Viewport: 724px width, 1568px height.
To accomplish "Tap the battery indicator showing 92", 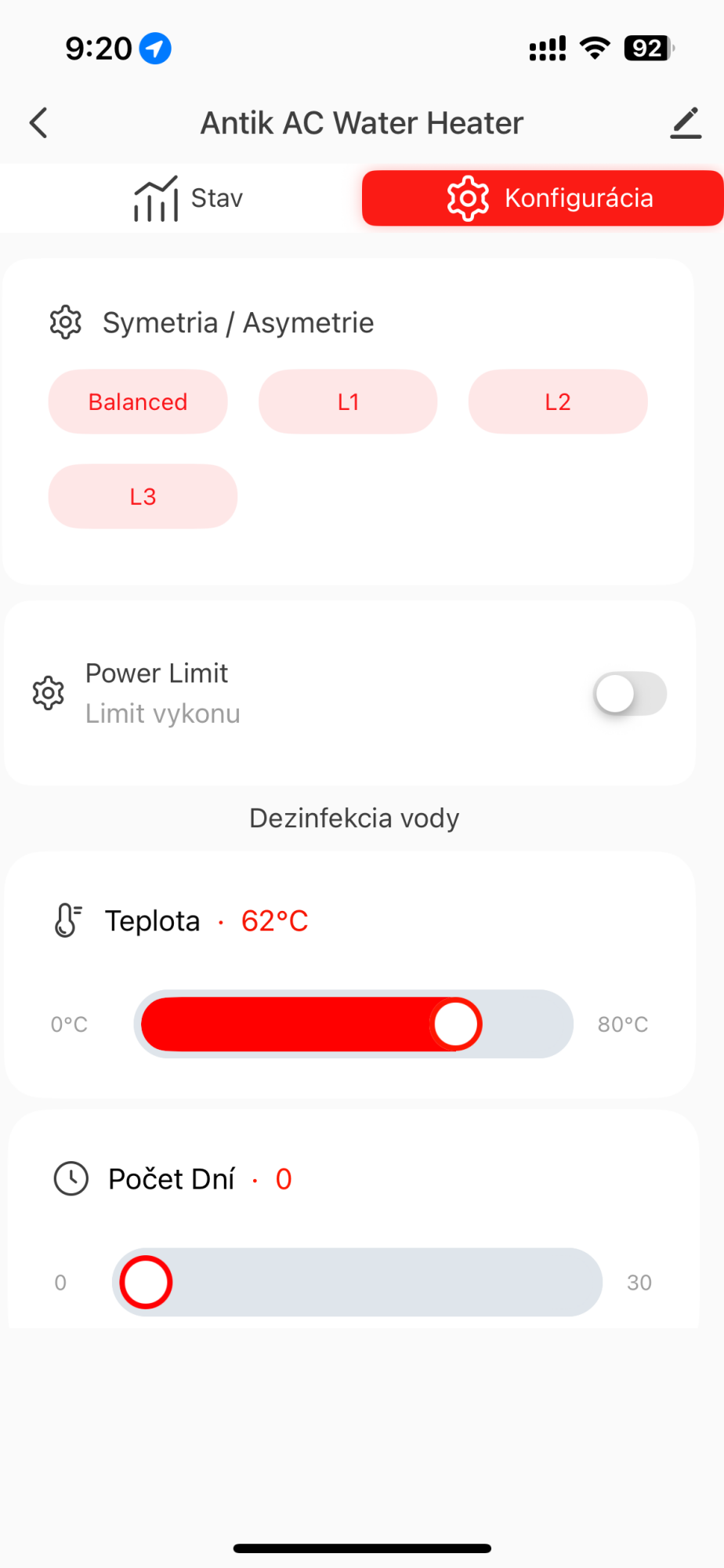I will 649,49.
